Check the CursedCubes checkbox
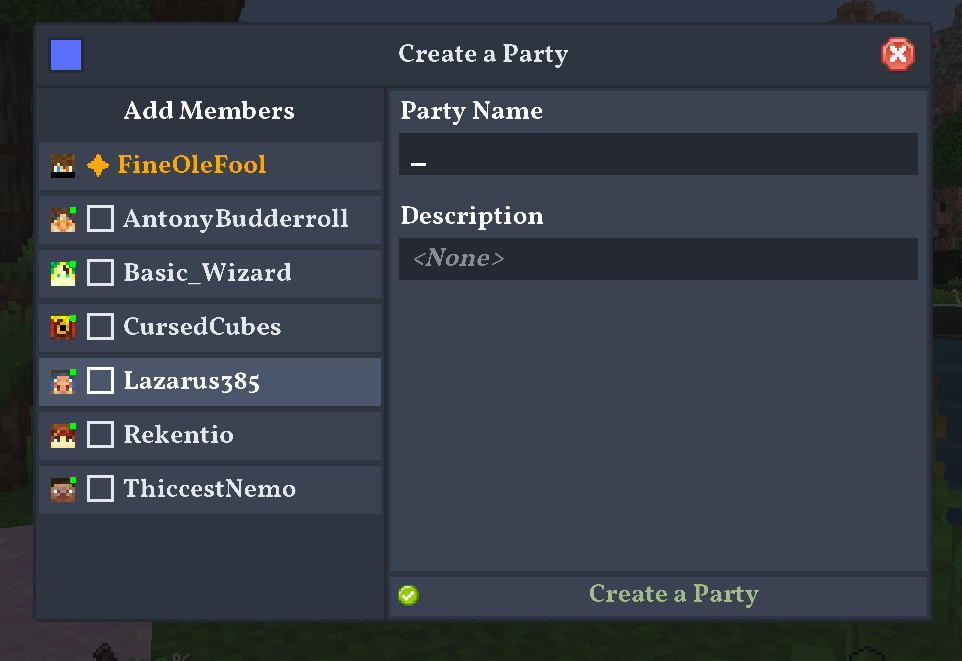Image resolution: width=962 pixels, height=661 pixels. click(x=100, y=327)
